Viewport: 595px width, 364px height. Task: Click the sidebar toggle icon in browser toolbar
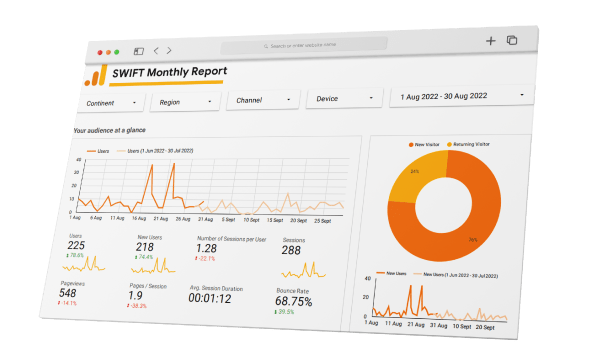[x=139, y=51]
